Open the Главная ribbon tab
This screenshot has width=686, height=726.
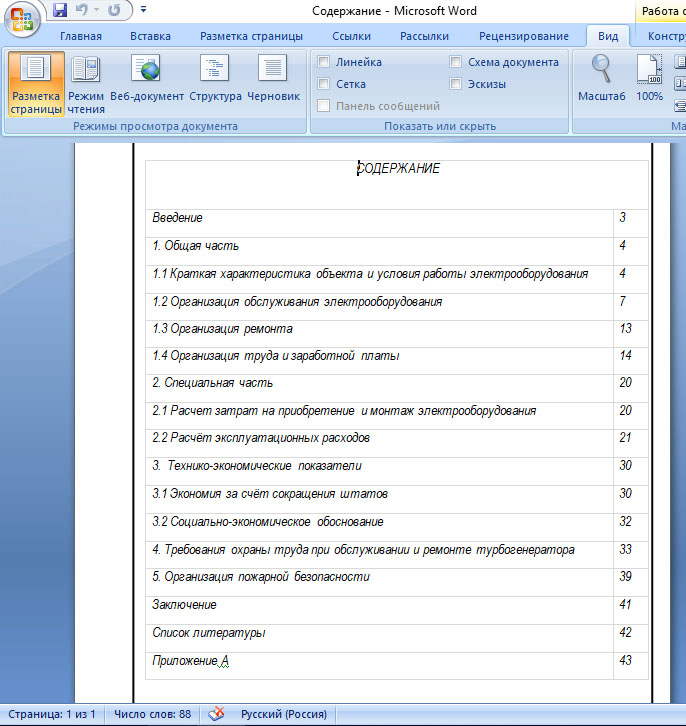81,37
